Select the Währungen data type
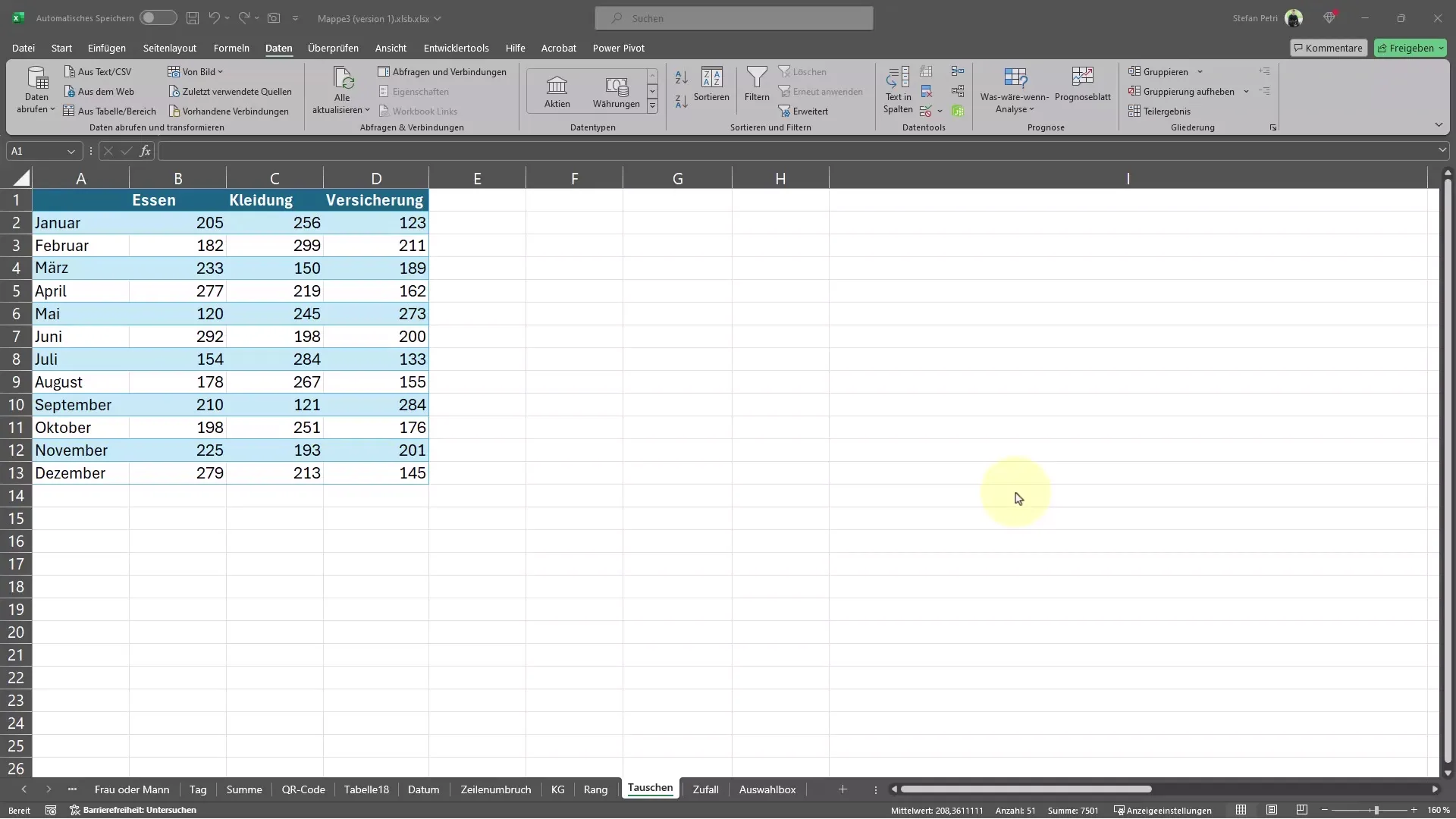1456x819 pixels. [x=616, y=91]
